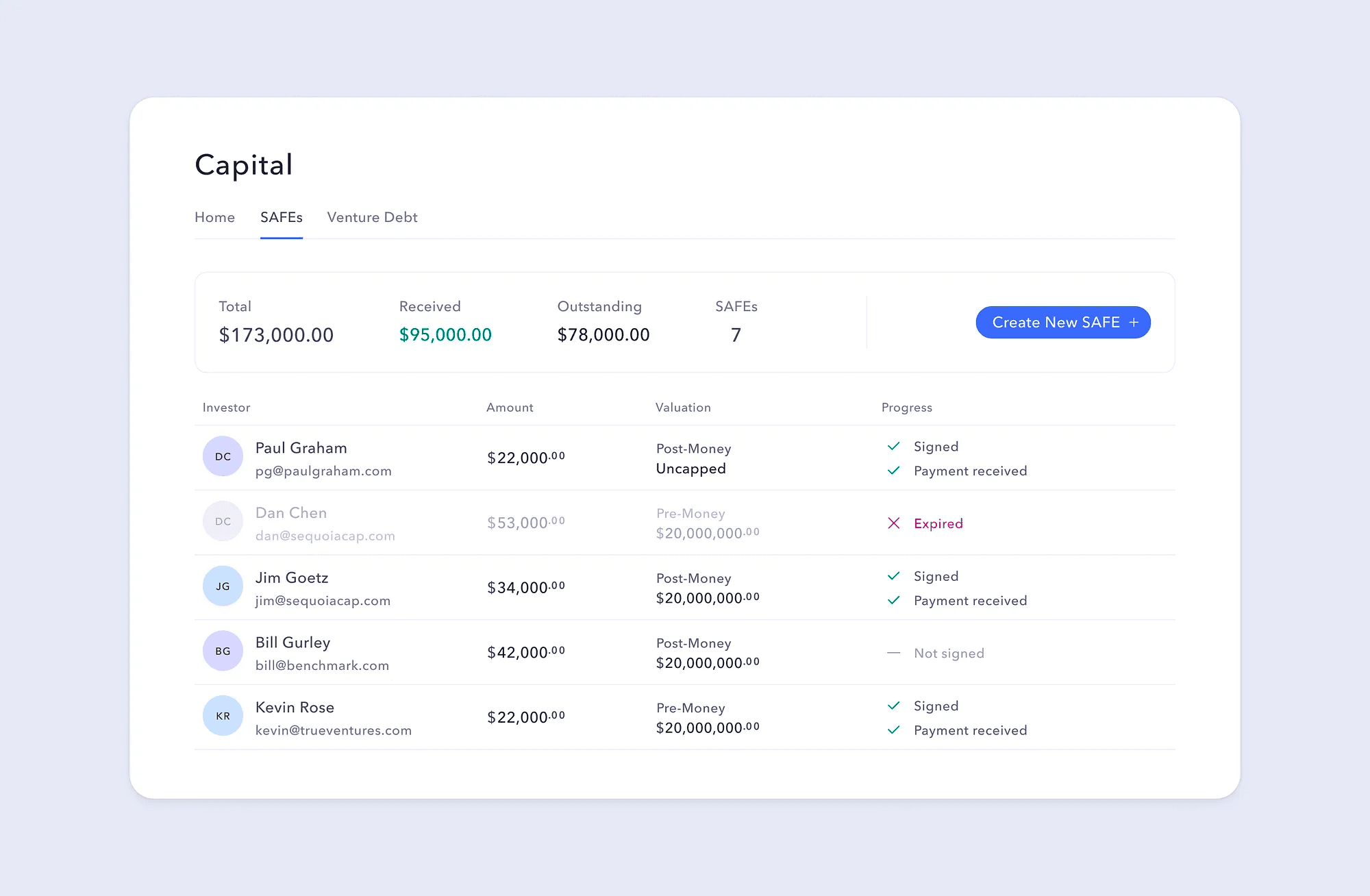
Task: Click Dan Chen's faded DC avatar
Action: click(x=223, y=521)
